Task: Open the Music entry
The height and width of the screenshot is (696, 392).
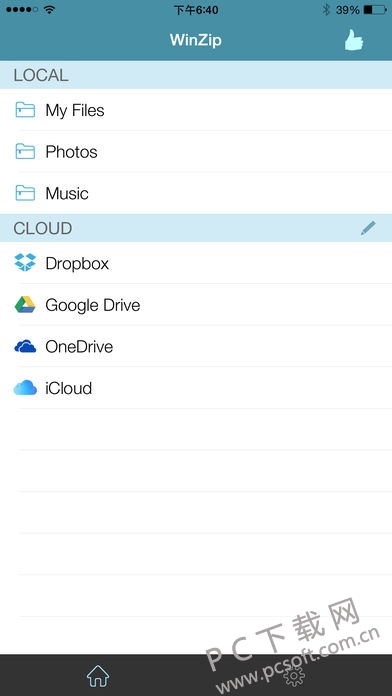Action: (196, 193)
